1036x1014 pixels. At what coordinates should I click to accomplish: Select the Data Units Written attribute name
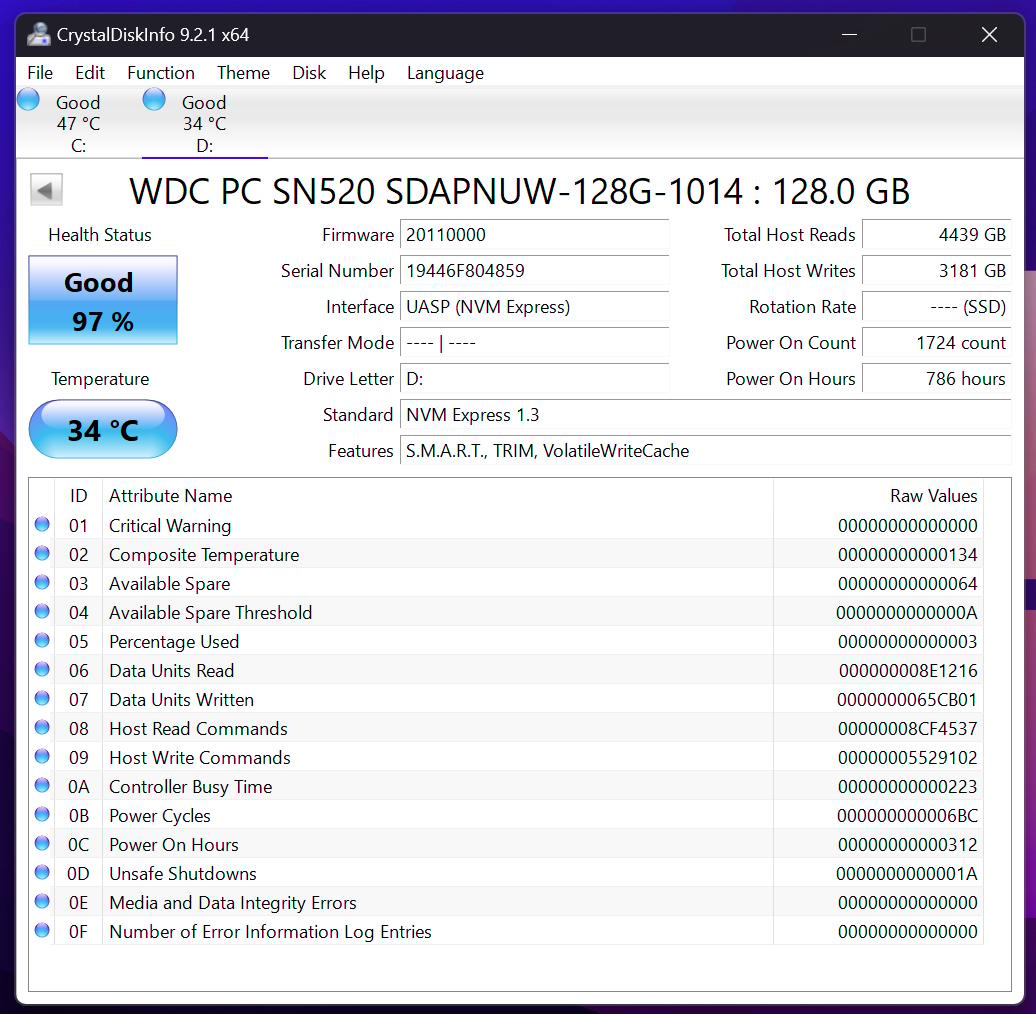tap(181, 700)
